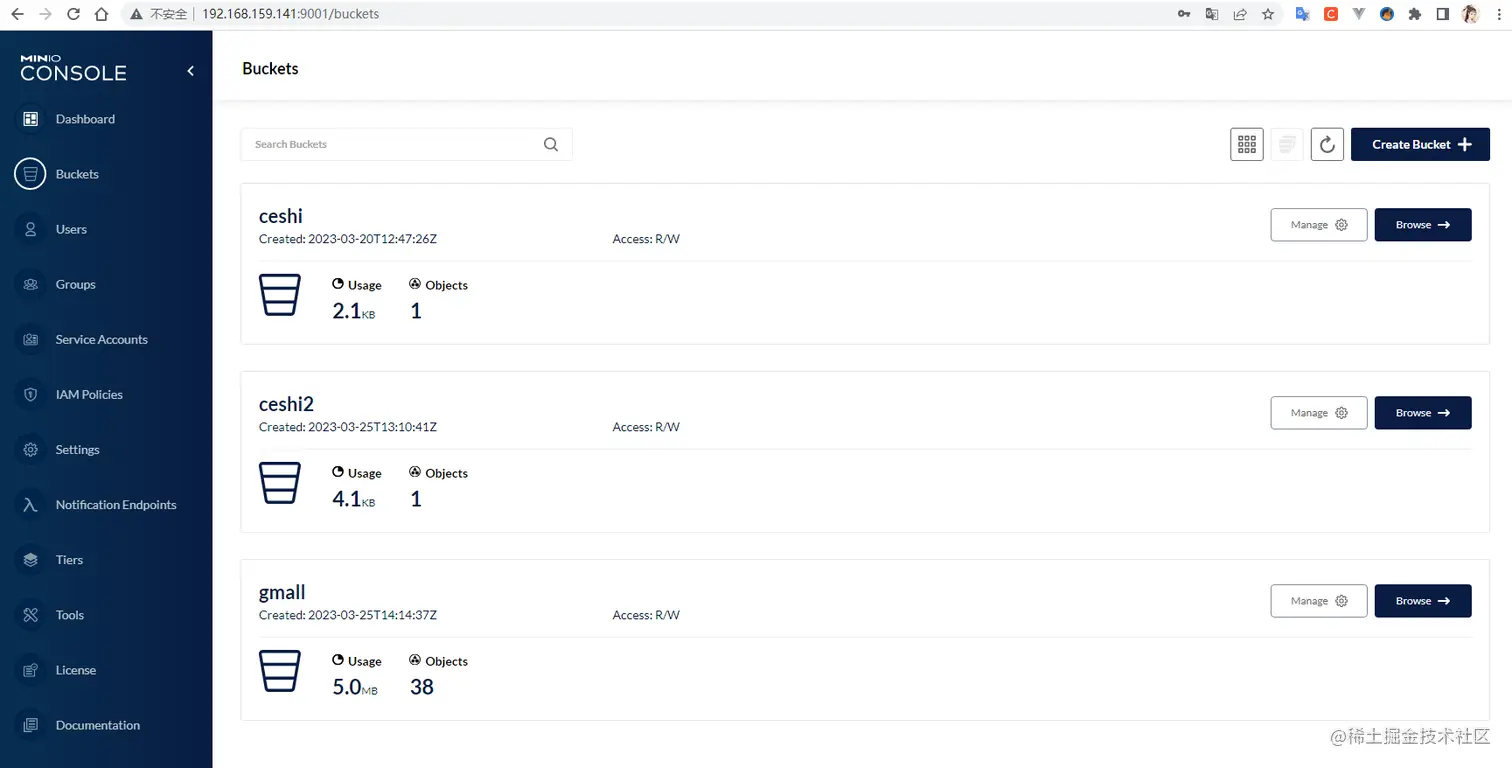The image size is (1512, 768).
Task: Open the Users sidebar icon
Action: click(x=30, y=229)
